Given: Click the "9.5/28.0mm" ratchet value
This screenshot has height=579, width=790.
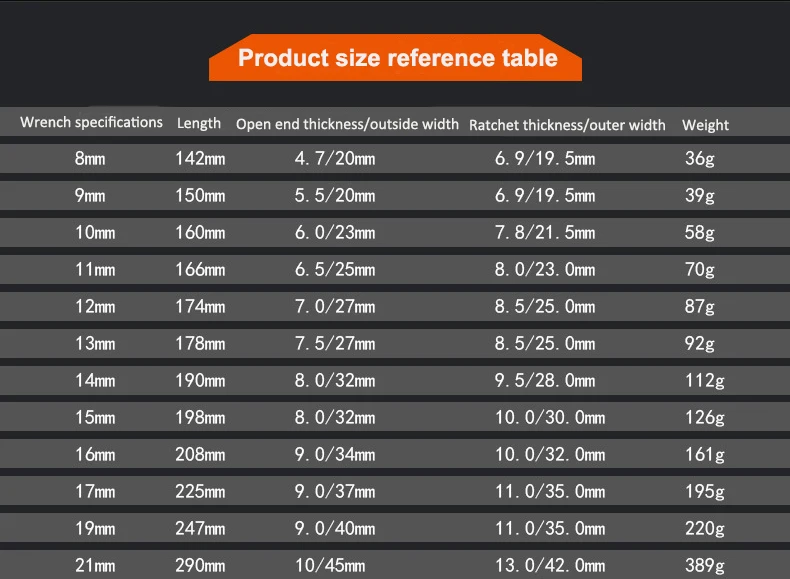Looking at the screenshot, I should click(x=545, y=380).
